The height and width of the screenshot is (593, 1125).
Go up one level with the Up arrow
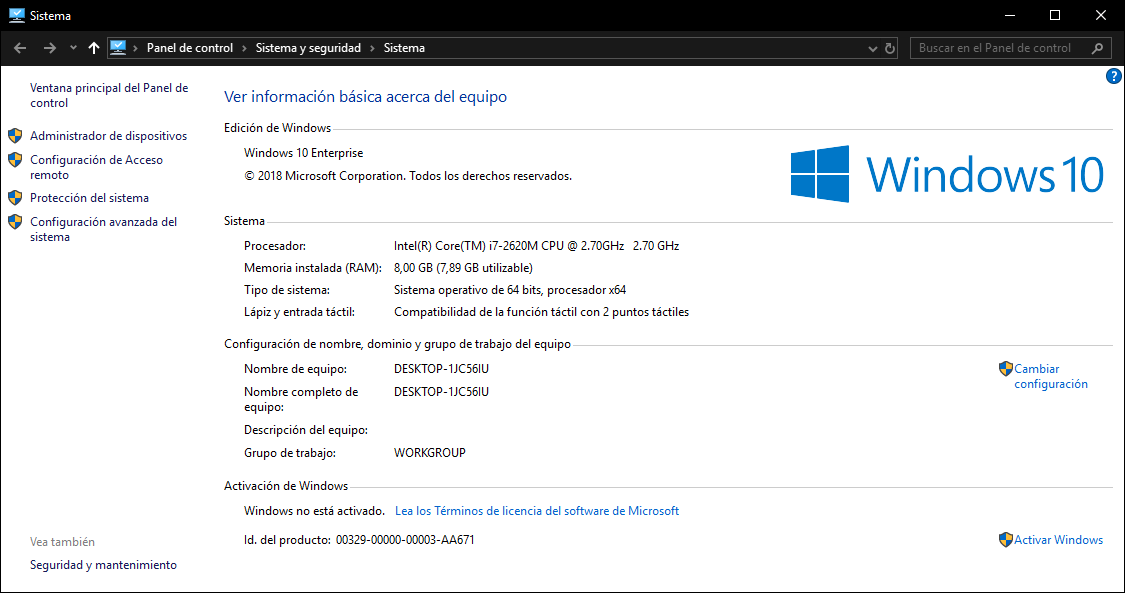click(x=94, y=48)
